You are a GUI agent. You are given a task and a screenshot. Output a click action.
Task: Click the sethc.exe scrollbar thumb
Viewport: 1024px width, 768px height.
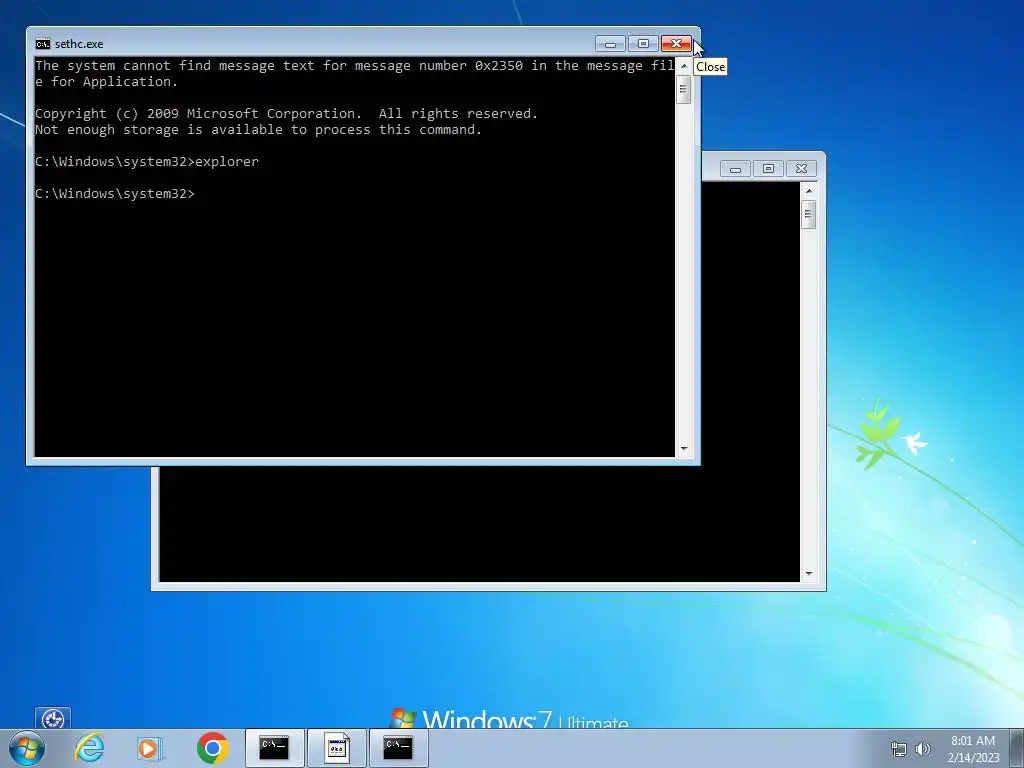tap(684, 89)
